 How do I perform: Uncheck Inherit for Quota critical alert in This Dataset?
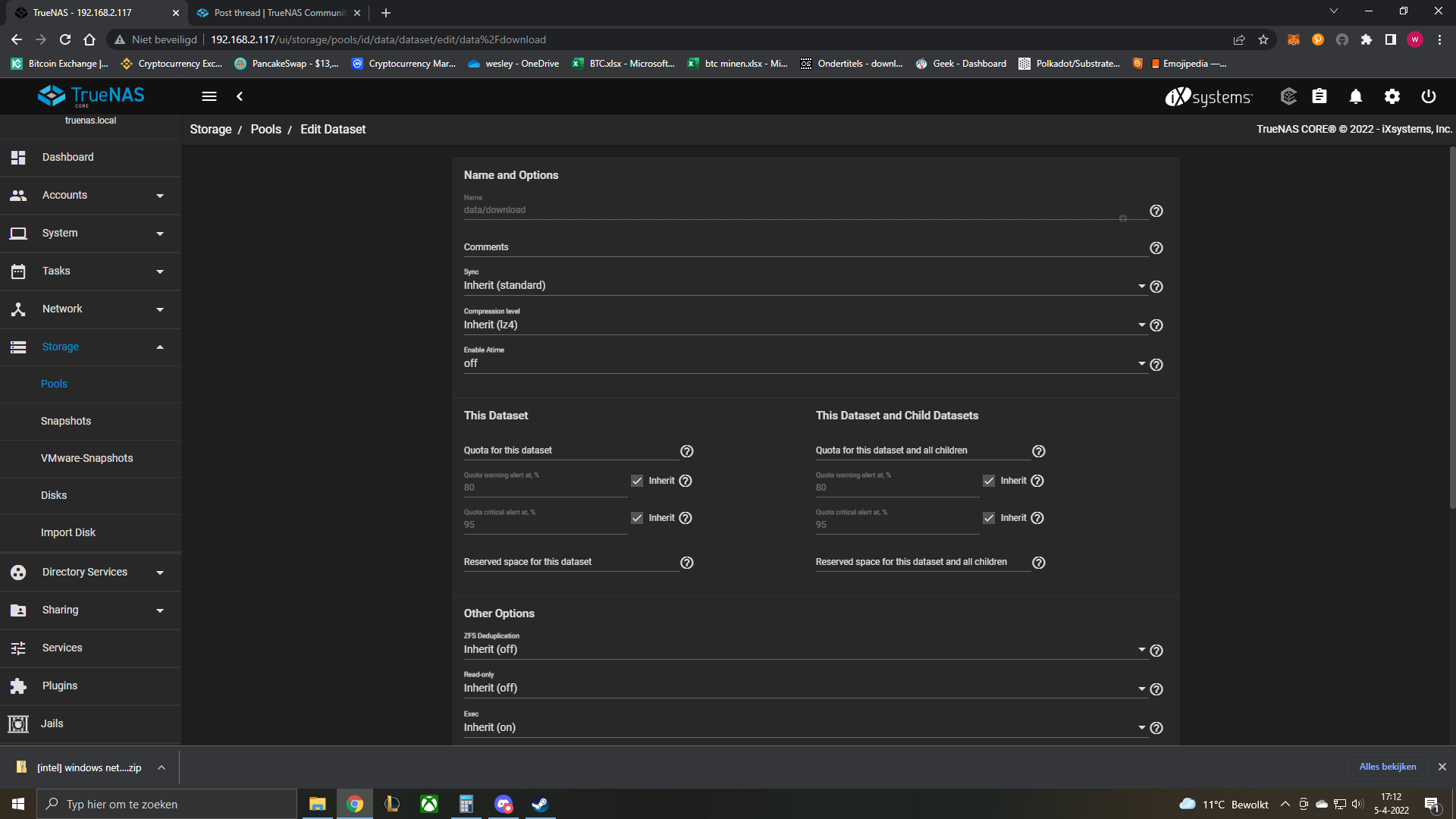(x=637, y=518)
